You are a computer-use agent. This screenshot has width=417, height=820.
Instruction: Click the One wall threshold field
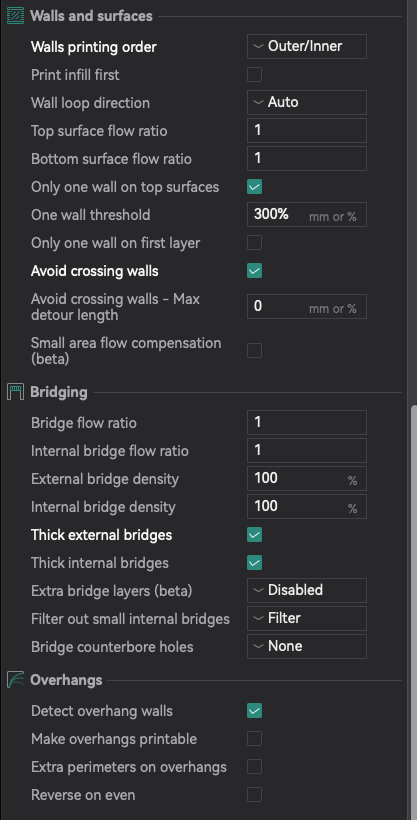(x=307, y=214)
